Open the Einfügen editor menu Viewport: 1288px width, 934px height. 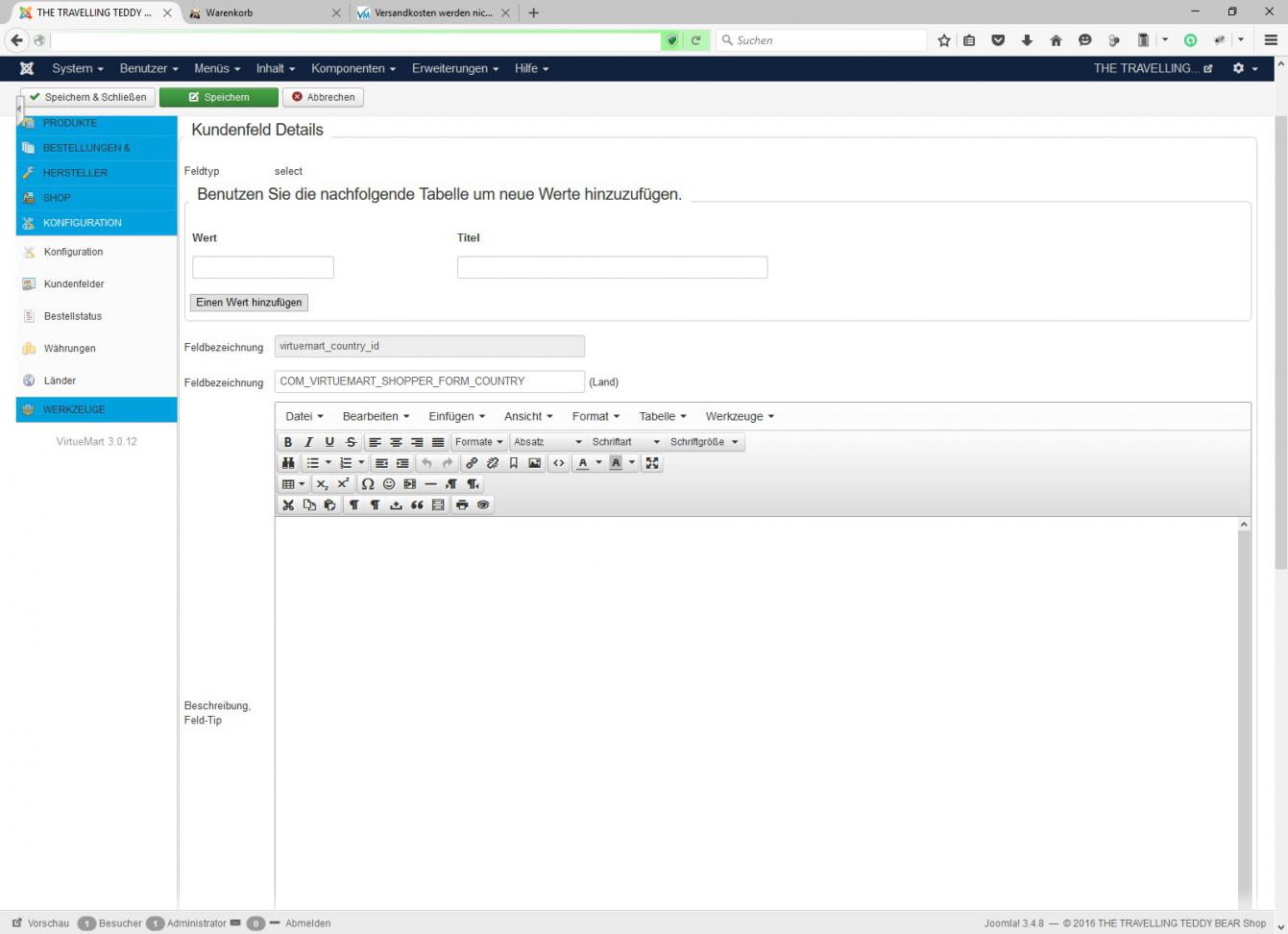[456, 416]
